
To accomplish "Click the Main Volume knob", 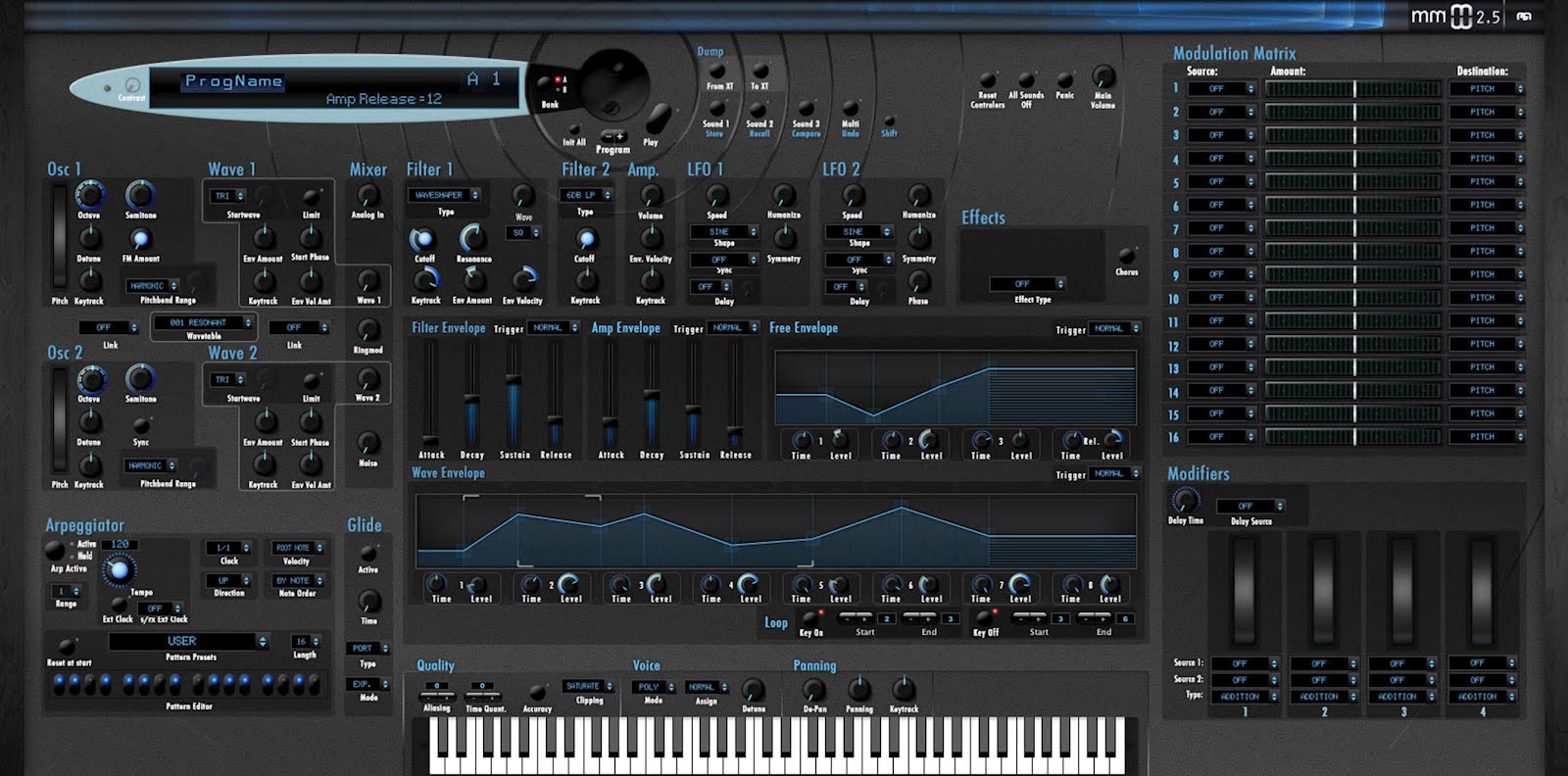I will click(x=1103, y=76).
